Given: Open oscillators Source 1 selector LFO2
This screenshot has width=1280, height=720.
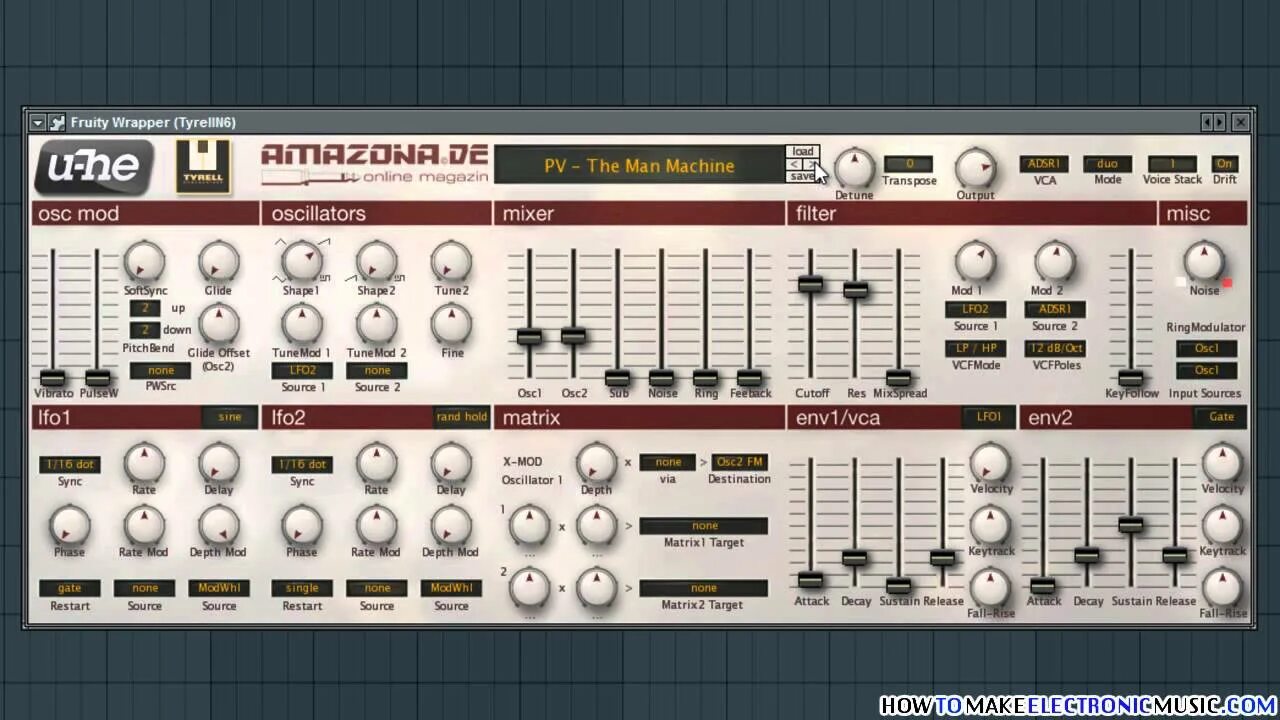Looking at the screenshot, I should click(302, 371).
